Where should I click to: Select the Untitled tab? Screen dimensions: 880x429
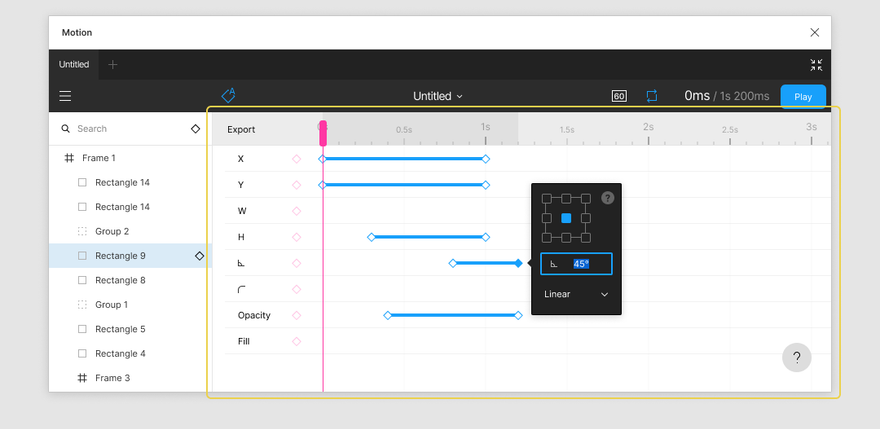[x=74, y=64]
